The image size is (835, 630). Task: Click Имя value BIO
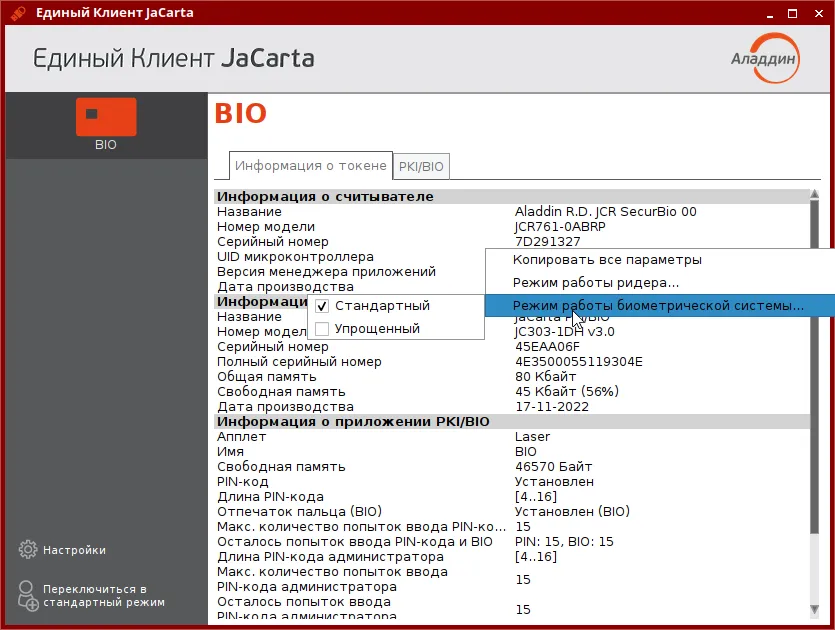point(526,452)
